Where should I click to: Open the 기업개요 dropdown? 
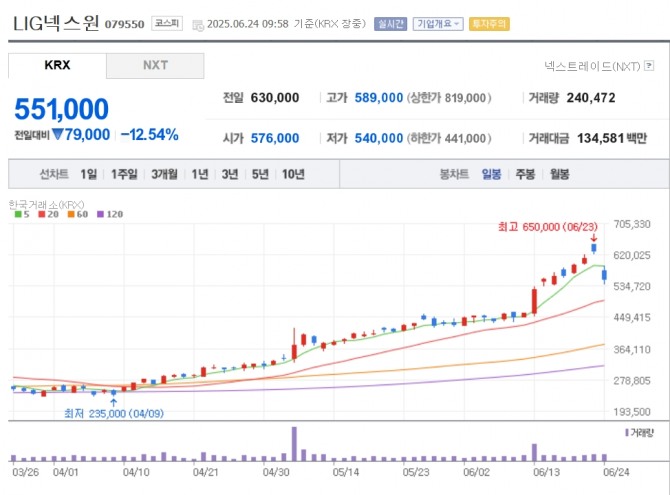pos(438,23)
